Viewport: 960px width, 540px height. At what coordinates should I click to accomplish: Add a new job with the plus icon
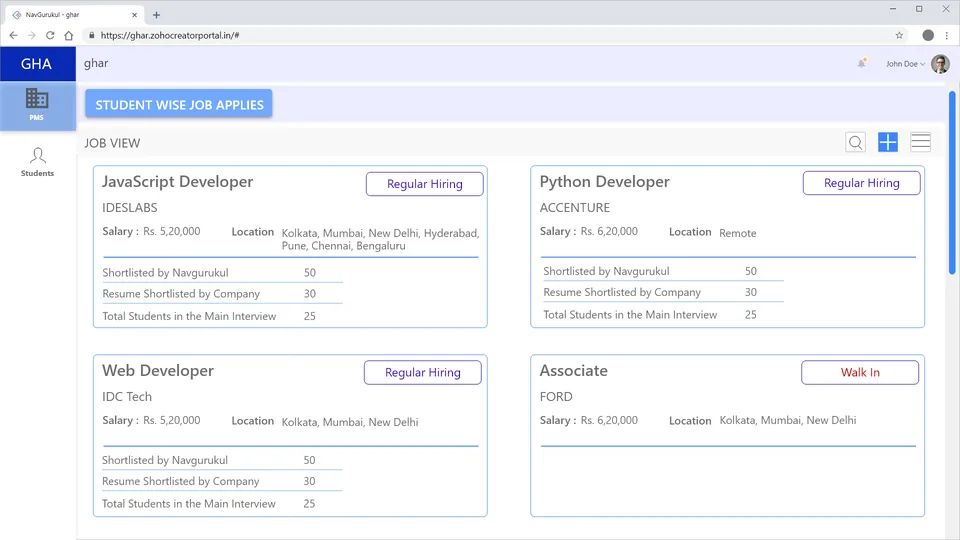tap(888, 142)
